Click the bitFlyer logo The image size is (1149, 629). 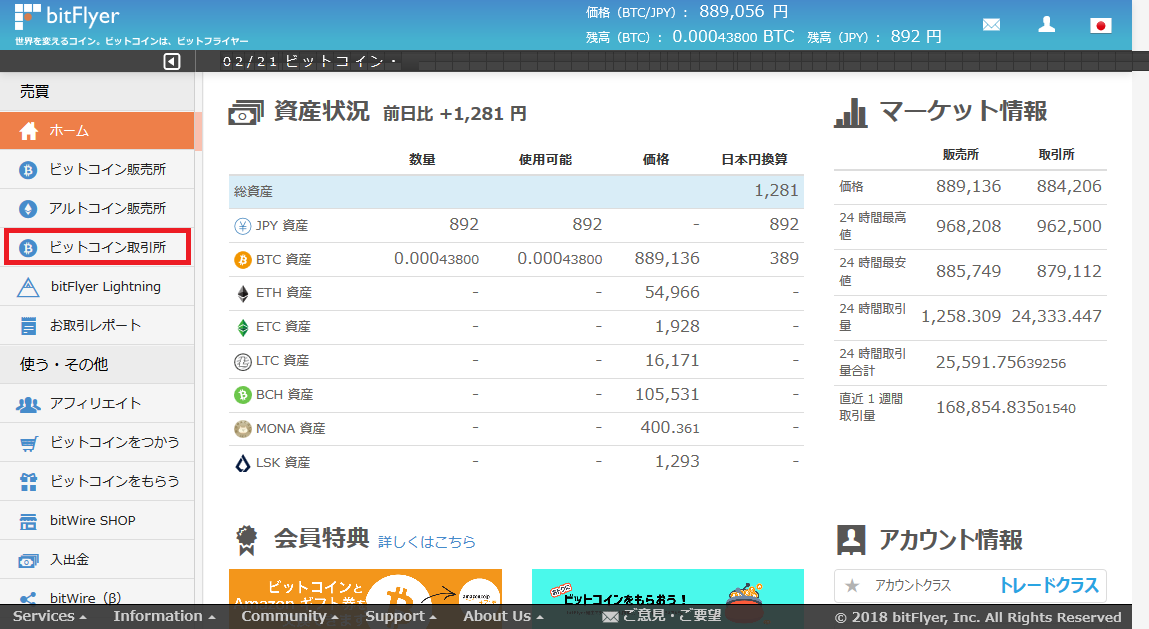67,16
